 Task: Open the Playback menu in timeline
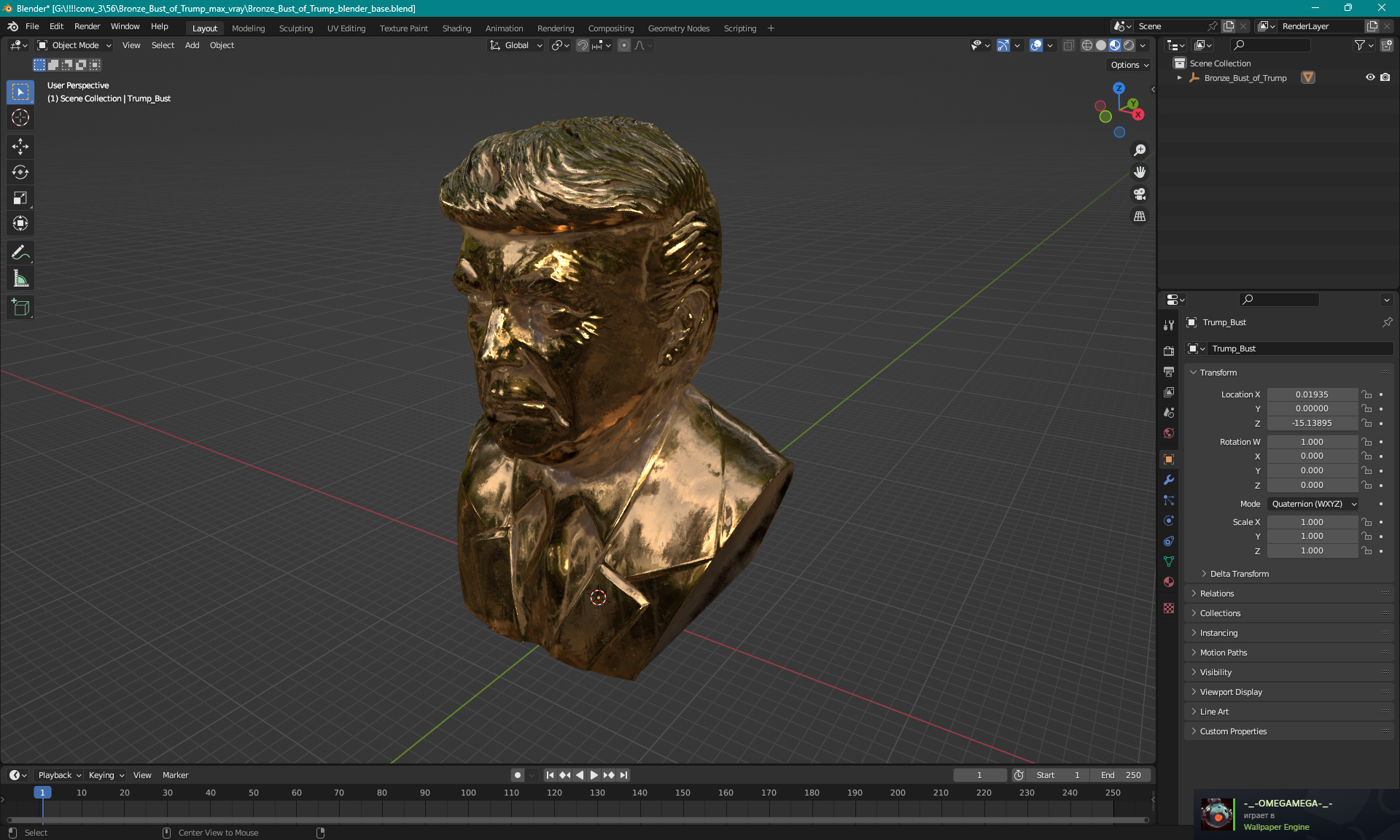[x=58, y=775]
